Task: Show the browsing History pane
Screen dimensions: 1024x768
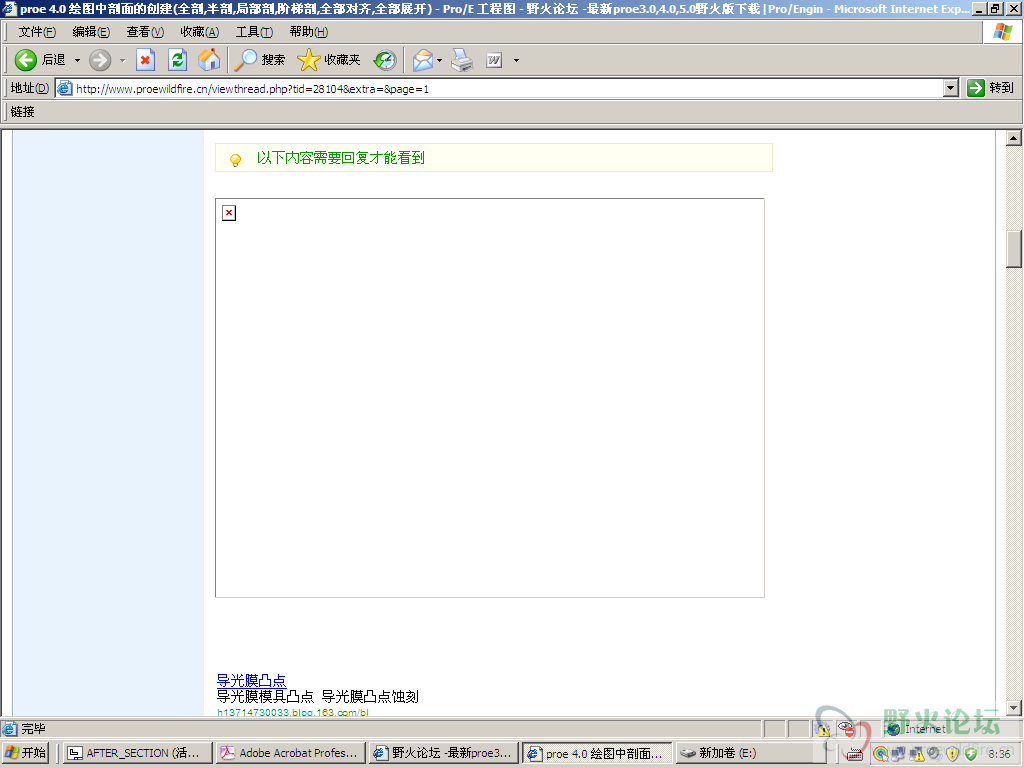Action: click(x=385, y=60)
